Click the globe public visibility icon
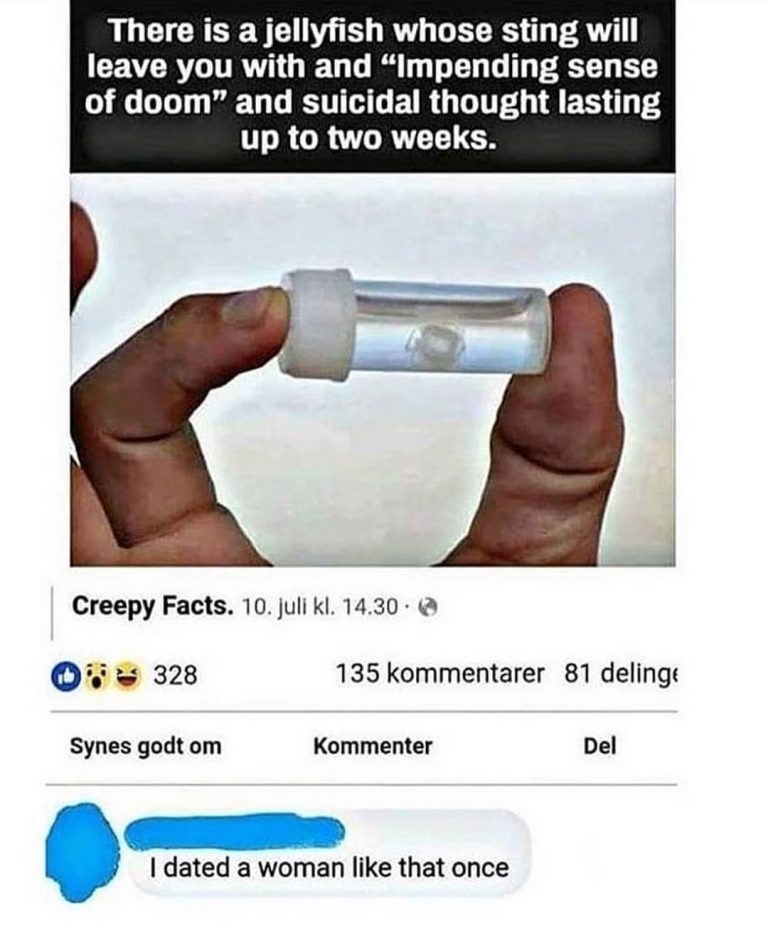768x935 pixels. 429,608
